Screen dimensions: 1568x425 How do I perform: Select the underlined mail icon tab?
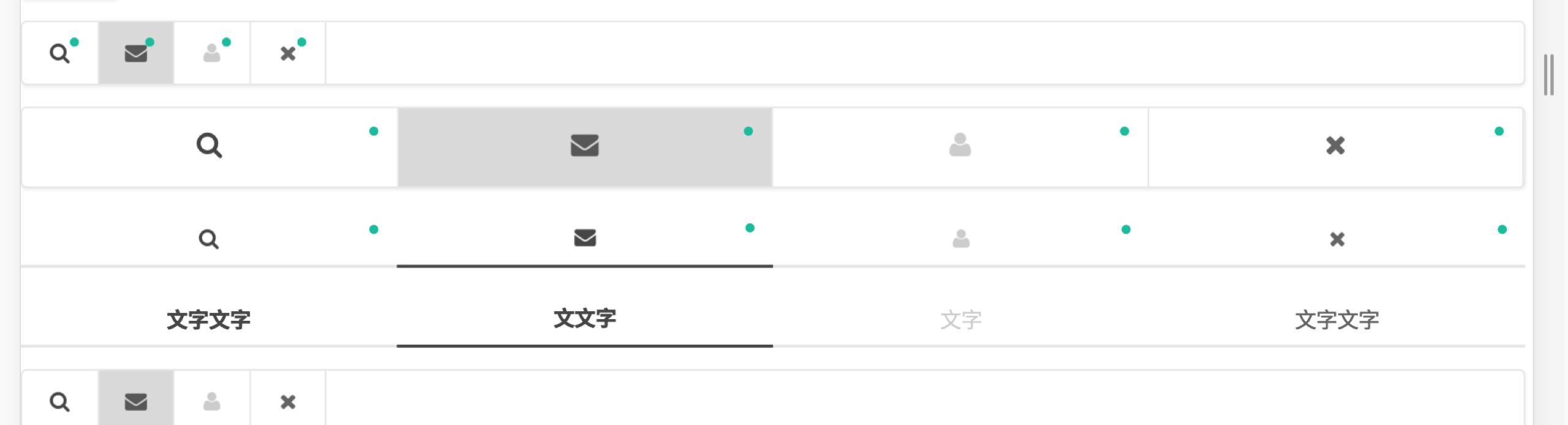point(585,238)
